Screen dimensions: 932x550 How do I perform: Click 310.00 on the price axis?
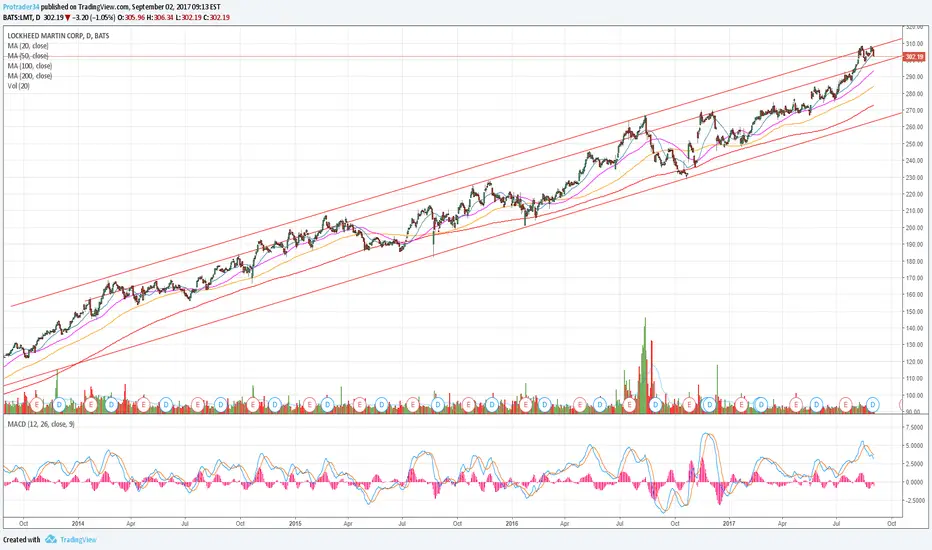pos(914,44)
